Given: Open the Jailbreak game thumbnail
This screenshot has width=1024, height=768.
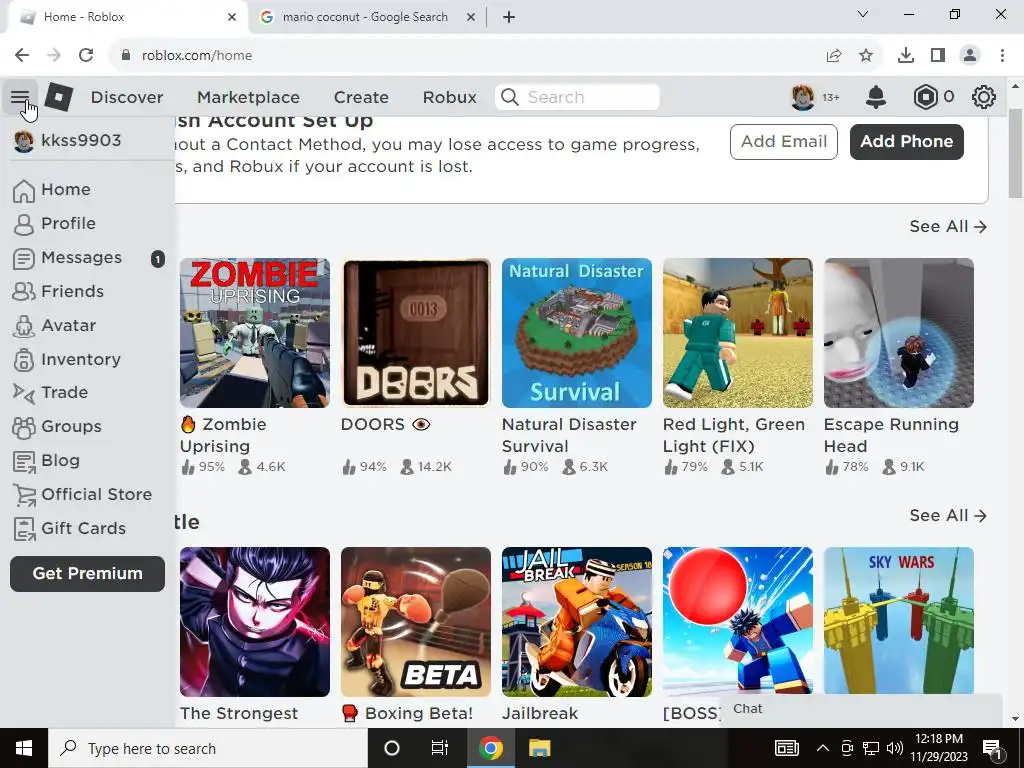Looking at the screenshot, I should [x=577, y=622].
